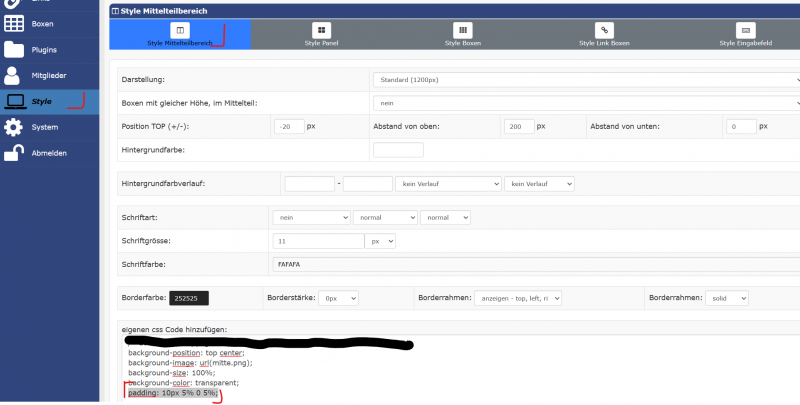Open the first kein Verlauf dropdown
Screen dimensions: 800x405
coord(448,184)
